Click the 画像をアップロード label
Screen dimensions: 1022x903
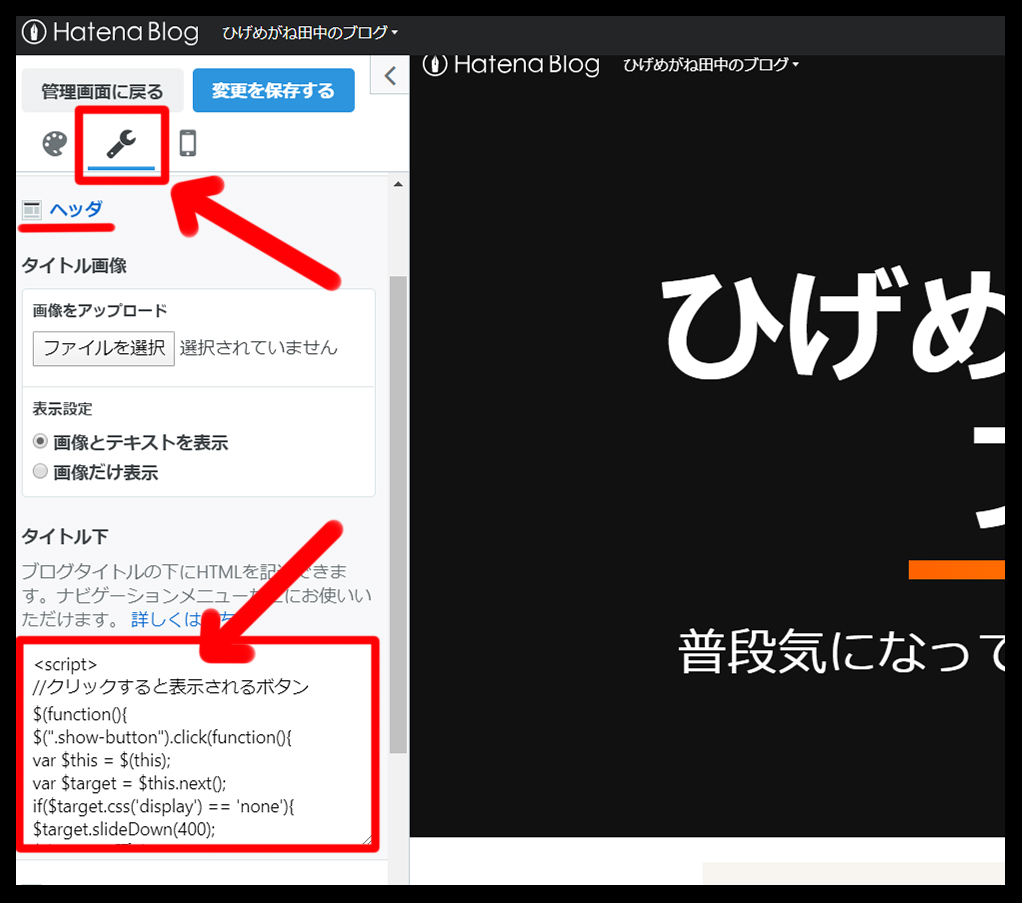point(100,310)
